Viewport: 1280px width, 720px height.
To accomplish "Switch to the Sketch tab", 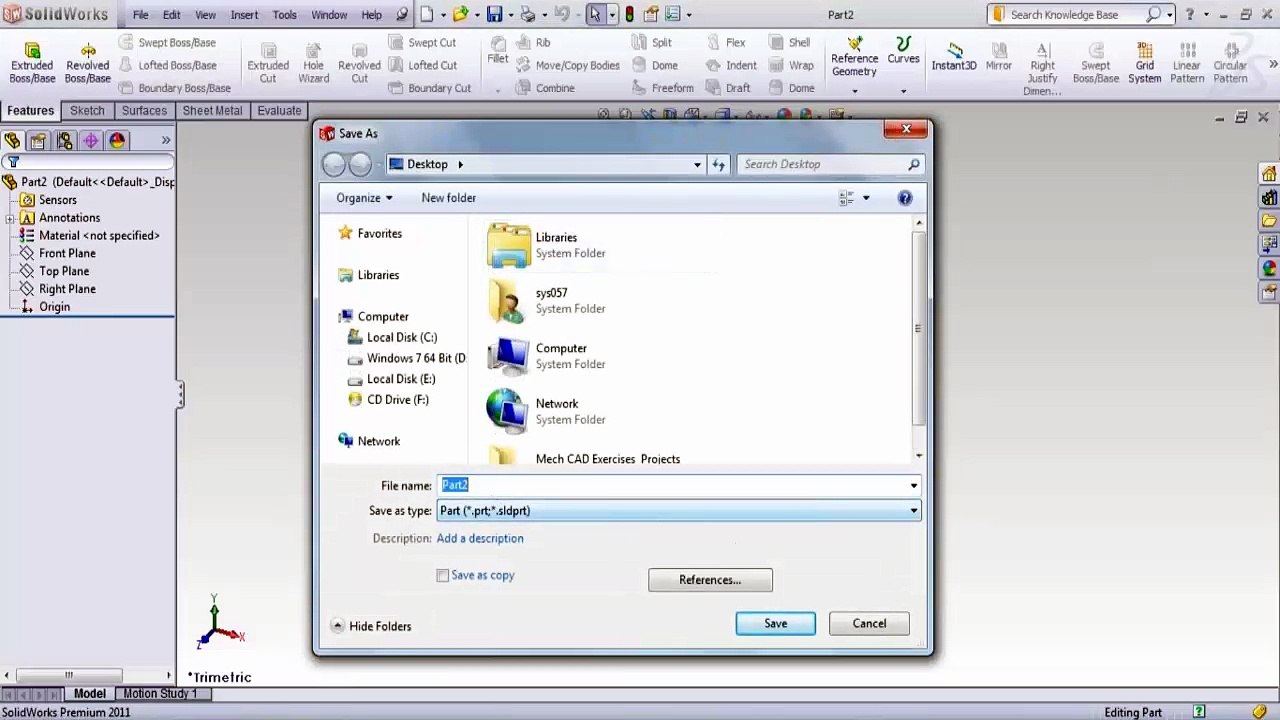I will pos(87,111).
